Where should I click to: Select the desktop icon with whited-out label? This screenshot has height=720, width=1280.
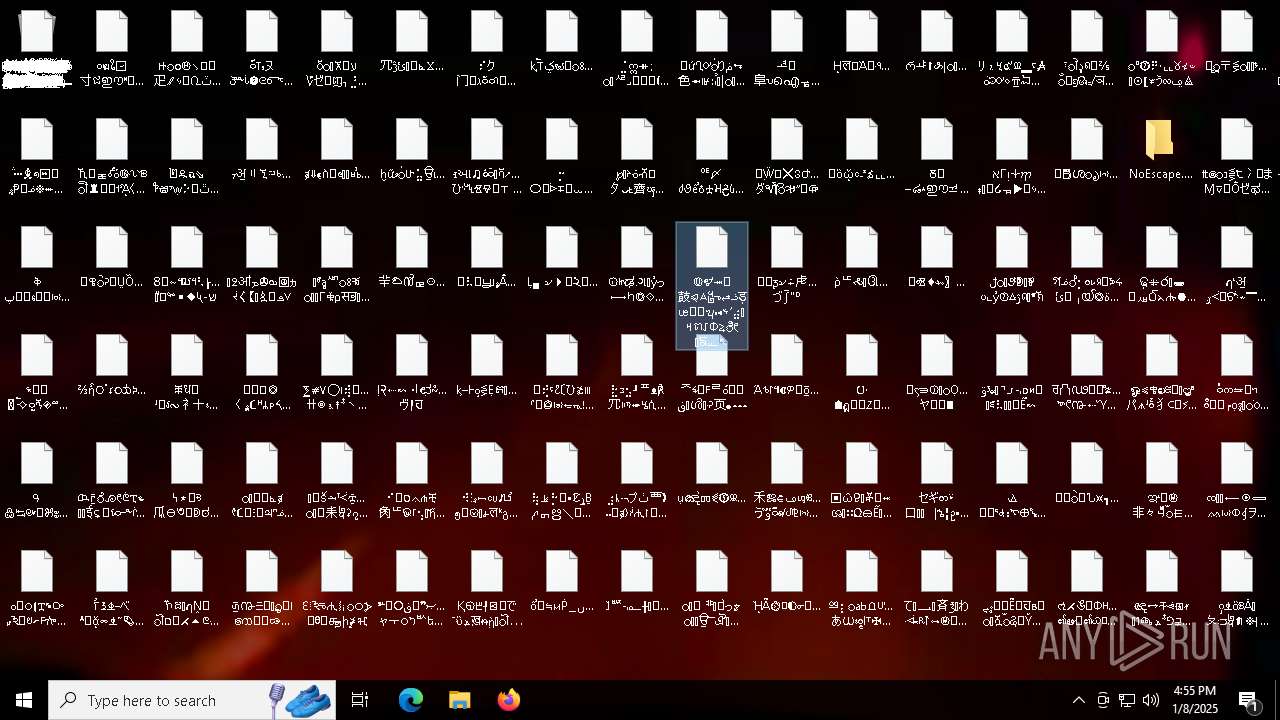coord(37,48)
